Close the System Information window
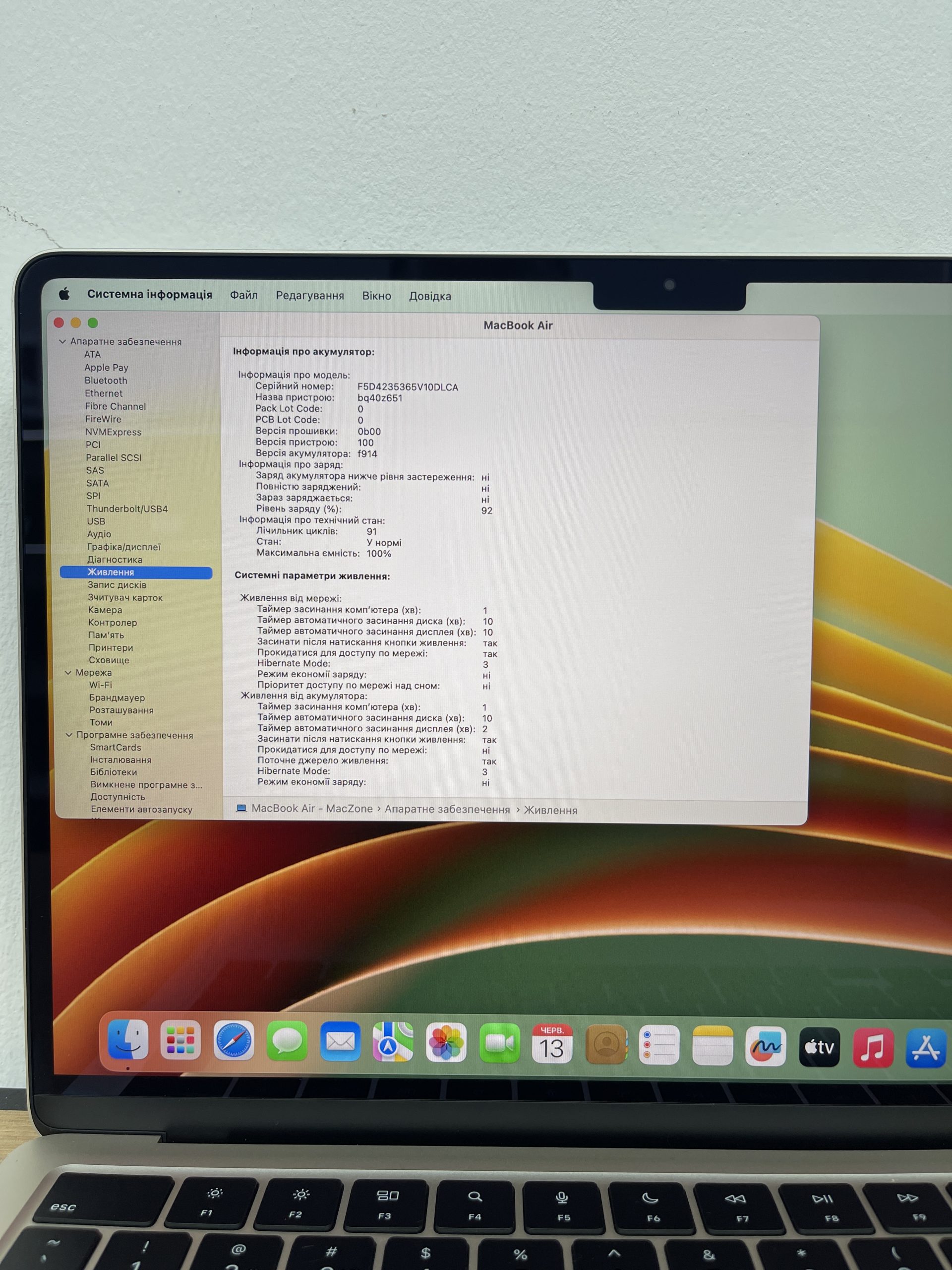Image resolution: width=952 pixels, height=1270 pixels. 59,322
